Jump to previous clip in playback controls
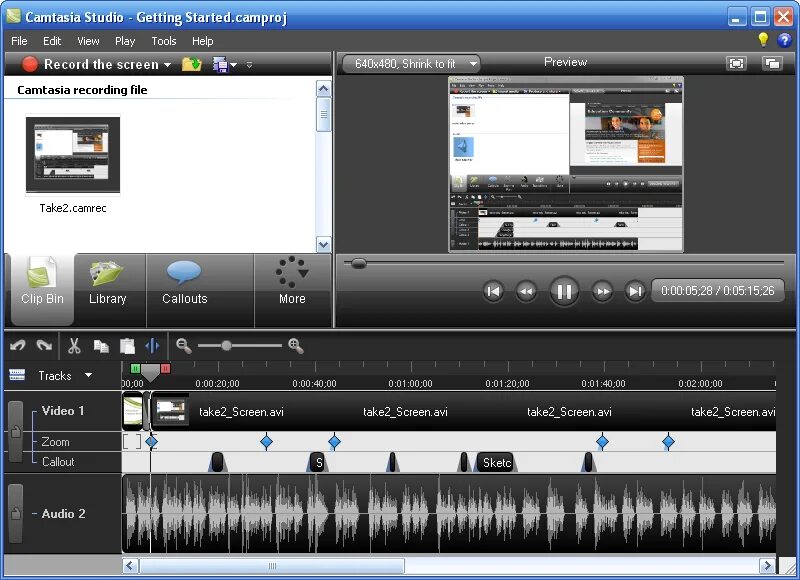This screenshot has height=580, width=800. pyautogui.click(x=493, y=291)
